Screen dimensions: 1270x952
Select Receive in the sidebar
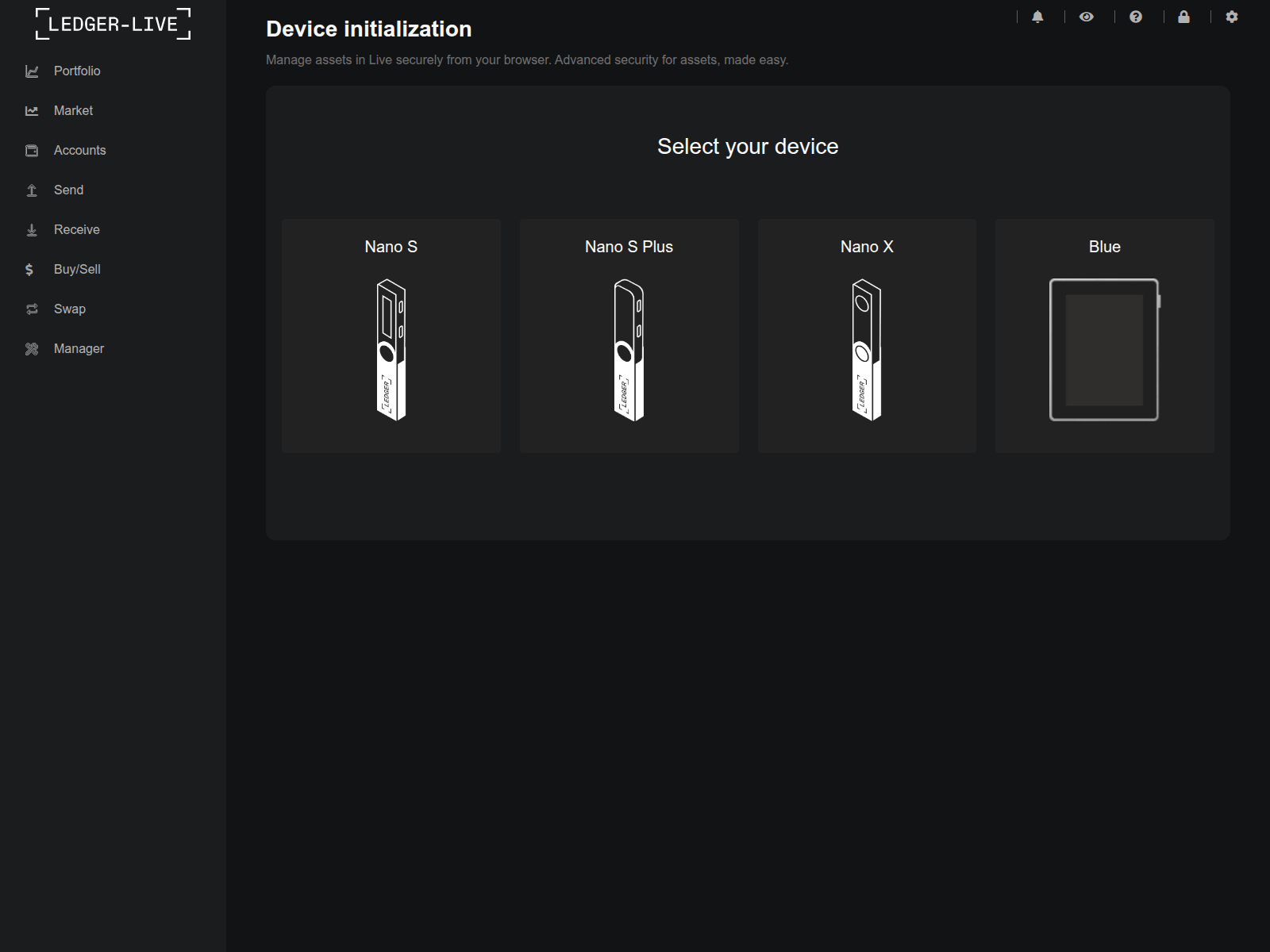(x=76, y=229)
